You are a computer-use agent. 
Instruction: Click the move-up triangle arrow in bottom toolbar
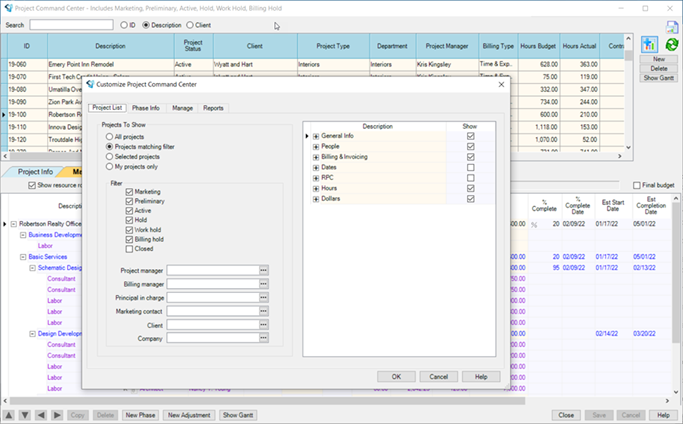click(10, 415)
